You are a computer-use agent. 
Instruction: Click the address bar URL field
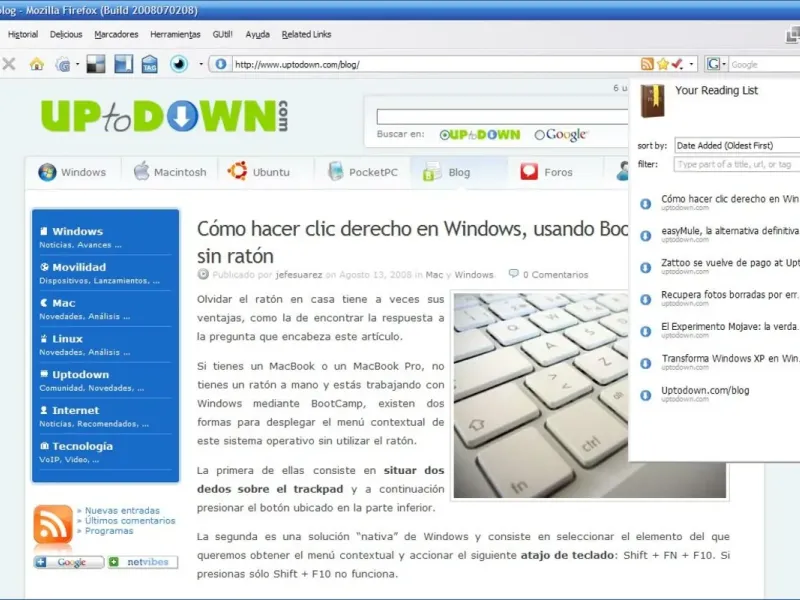coord(435,64)
